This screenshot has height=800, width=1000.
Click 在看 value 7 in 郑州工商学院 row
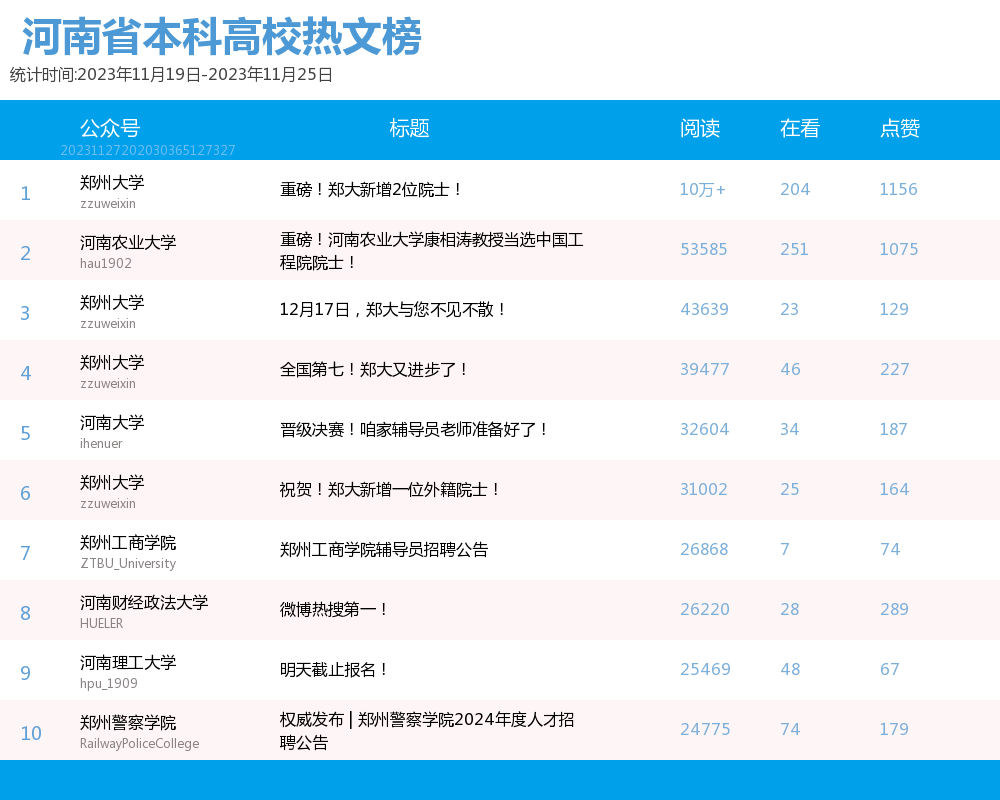[x=784, y=549]
